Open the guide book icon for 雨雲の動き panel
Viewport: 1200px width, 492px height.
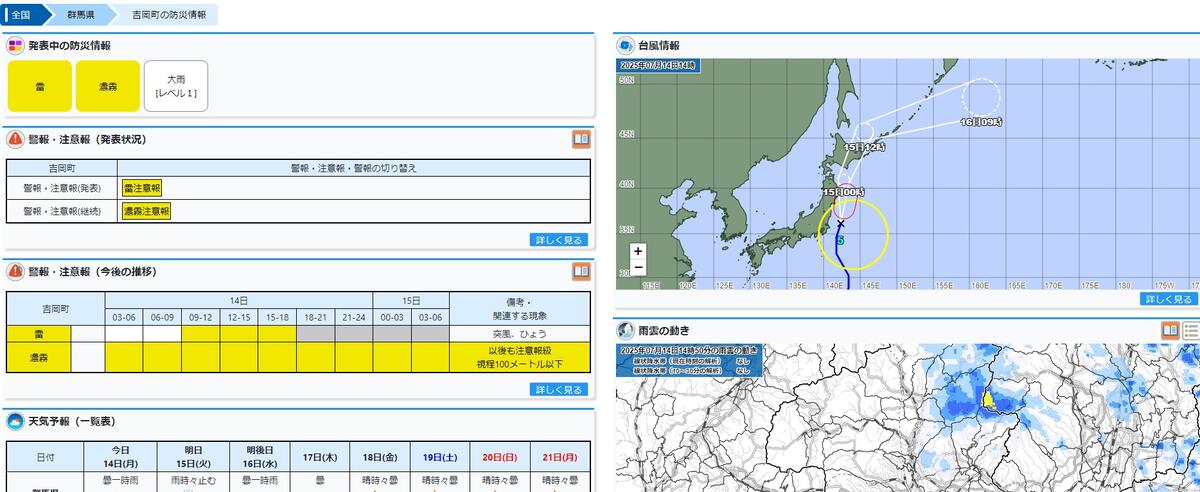pos(1170,330)
